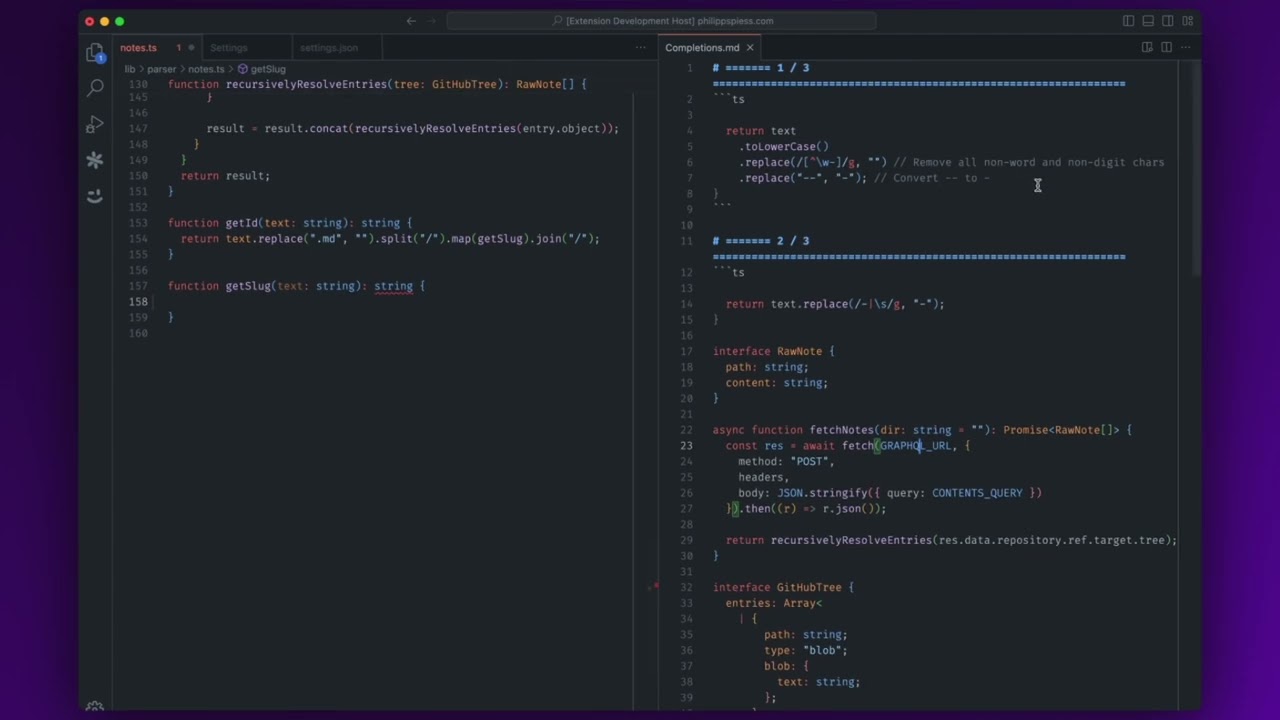Close the Completions.md tab

click(750, 47)
